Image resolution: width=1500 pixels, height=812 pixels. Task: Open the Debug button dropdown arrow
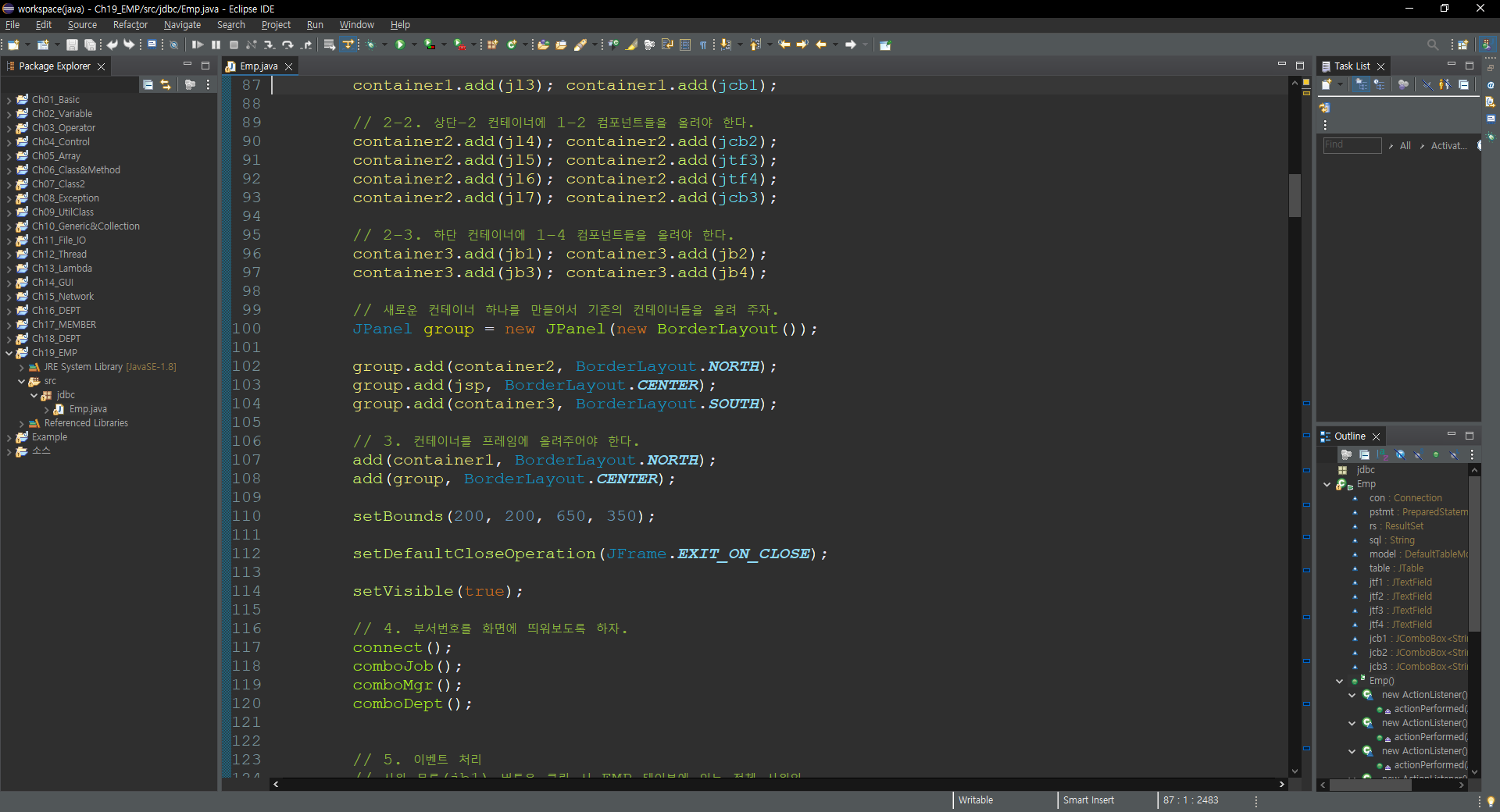pyautogui.click(x=384, y=45)
